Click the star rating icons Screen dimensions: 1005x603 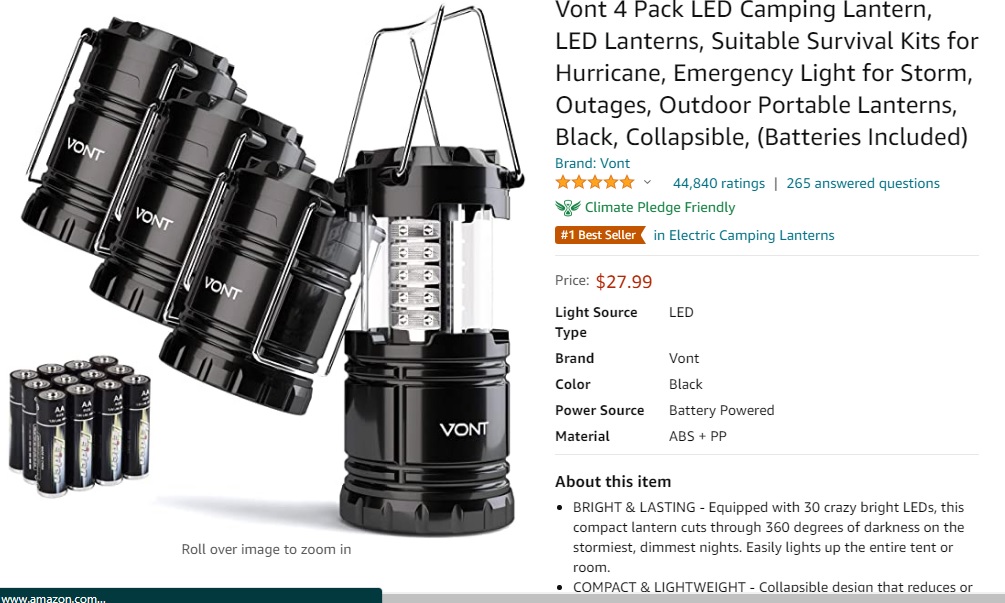(x=595, y=183)
